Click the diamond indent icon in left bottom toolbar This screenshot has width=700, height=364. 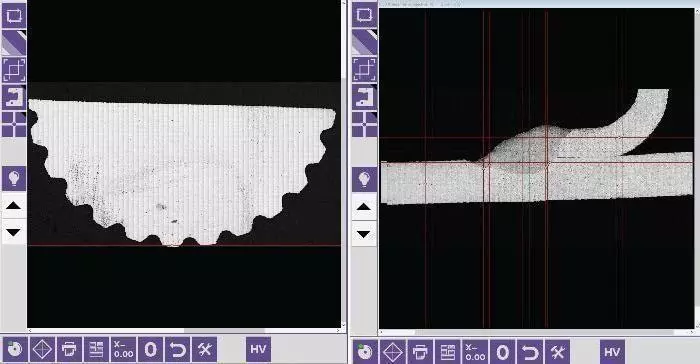tap(42, 349)
